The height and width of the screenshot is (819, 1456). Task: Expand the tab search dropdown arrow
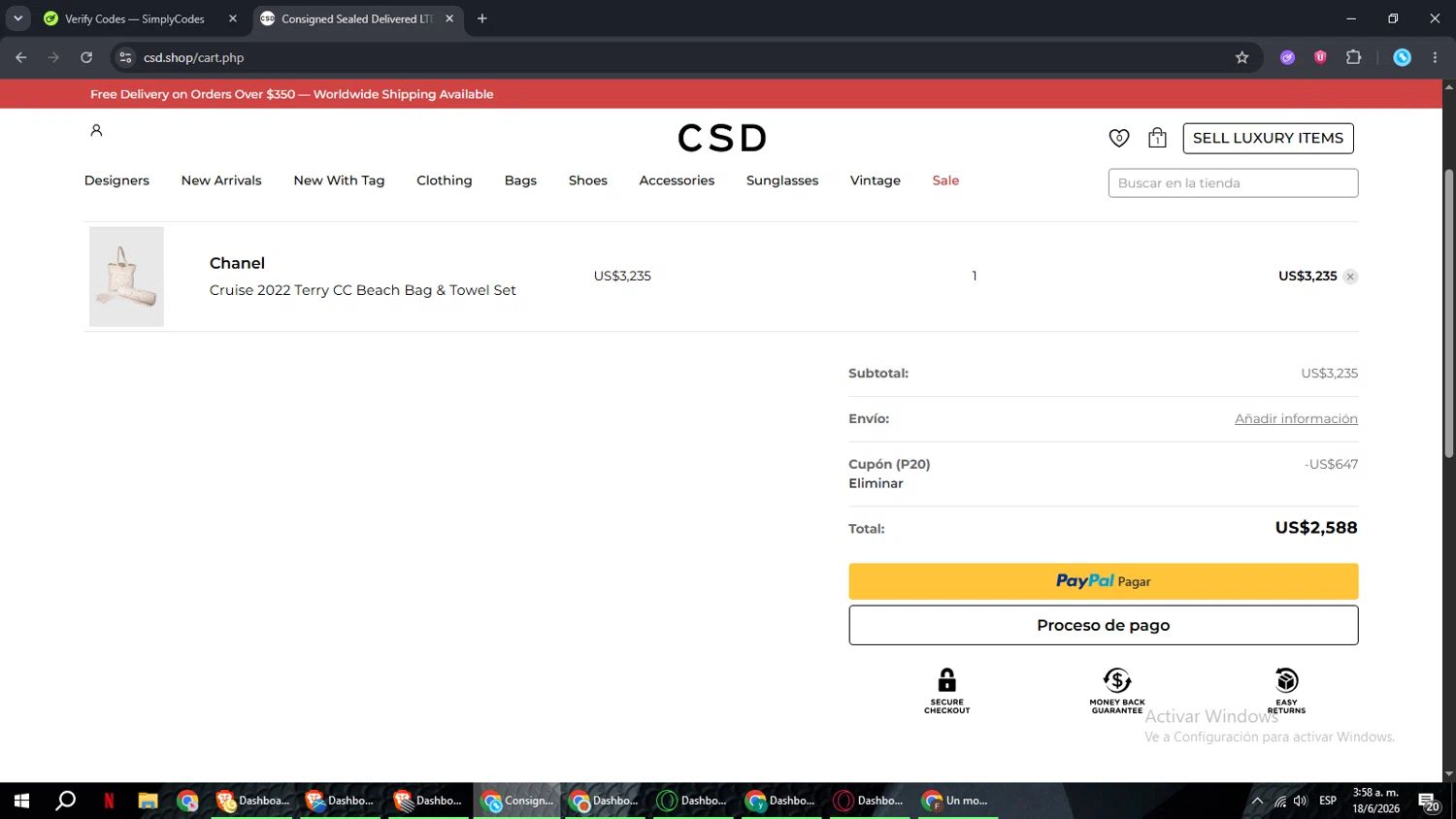(17, 18)
